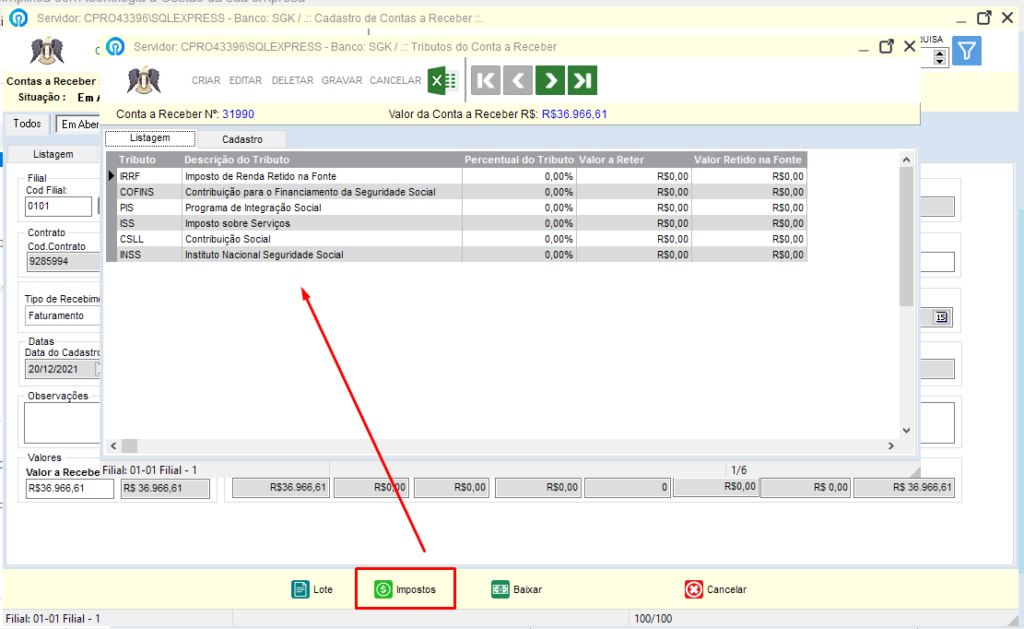Screen dimensions: 1024x629
Task: Go to the first tributo record
Action: [x=485, y=80]
